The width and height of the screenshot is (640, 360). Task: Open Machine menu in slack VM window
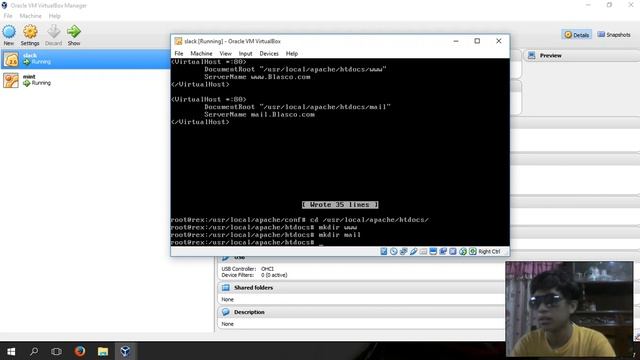[201, 53]
